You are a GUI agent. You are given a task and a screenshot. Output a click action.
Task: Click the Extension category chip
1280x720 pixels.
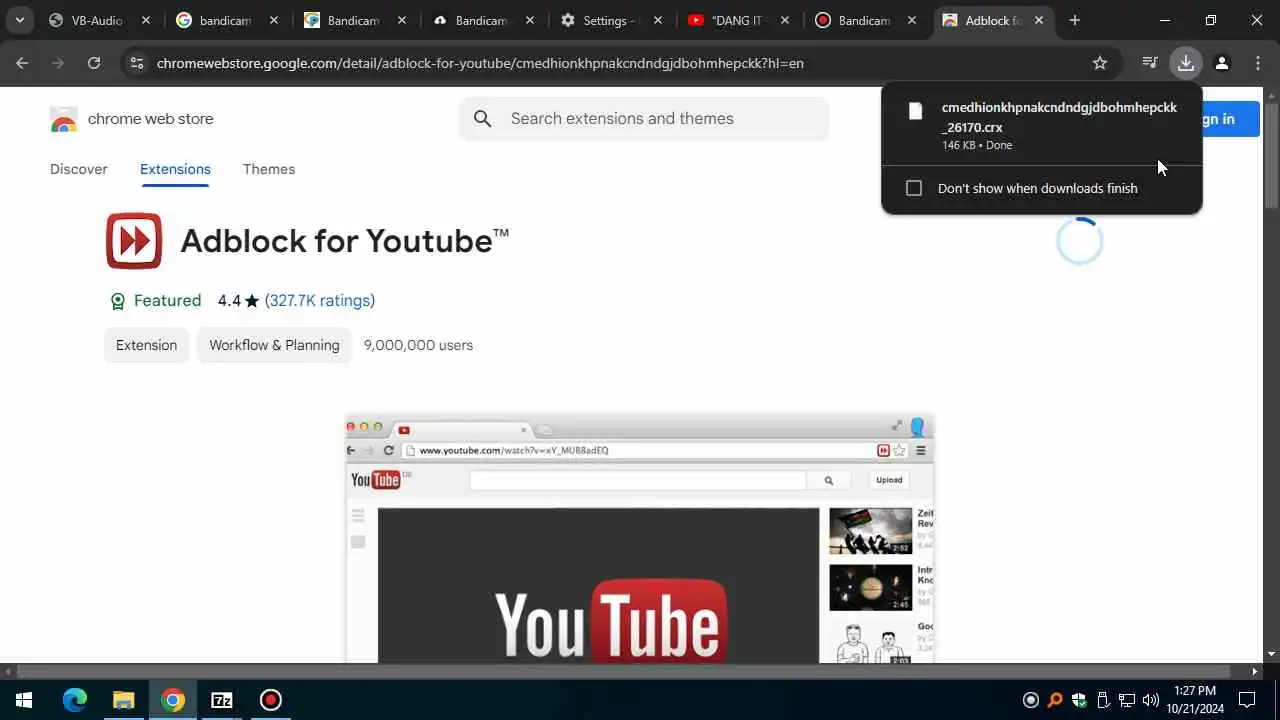pos(146,345)
